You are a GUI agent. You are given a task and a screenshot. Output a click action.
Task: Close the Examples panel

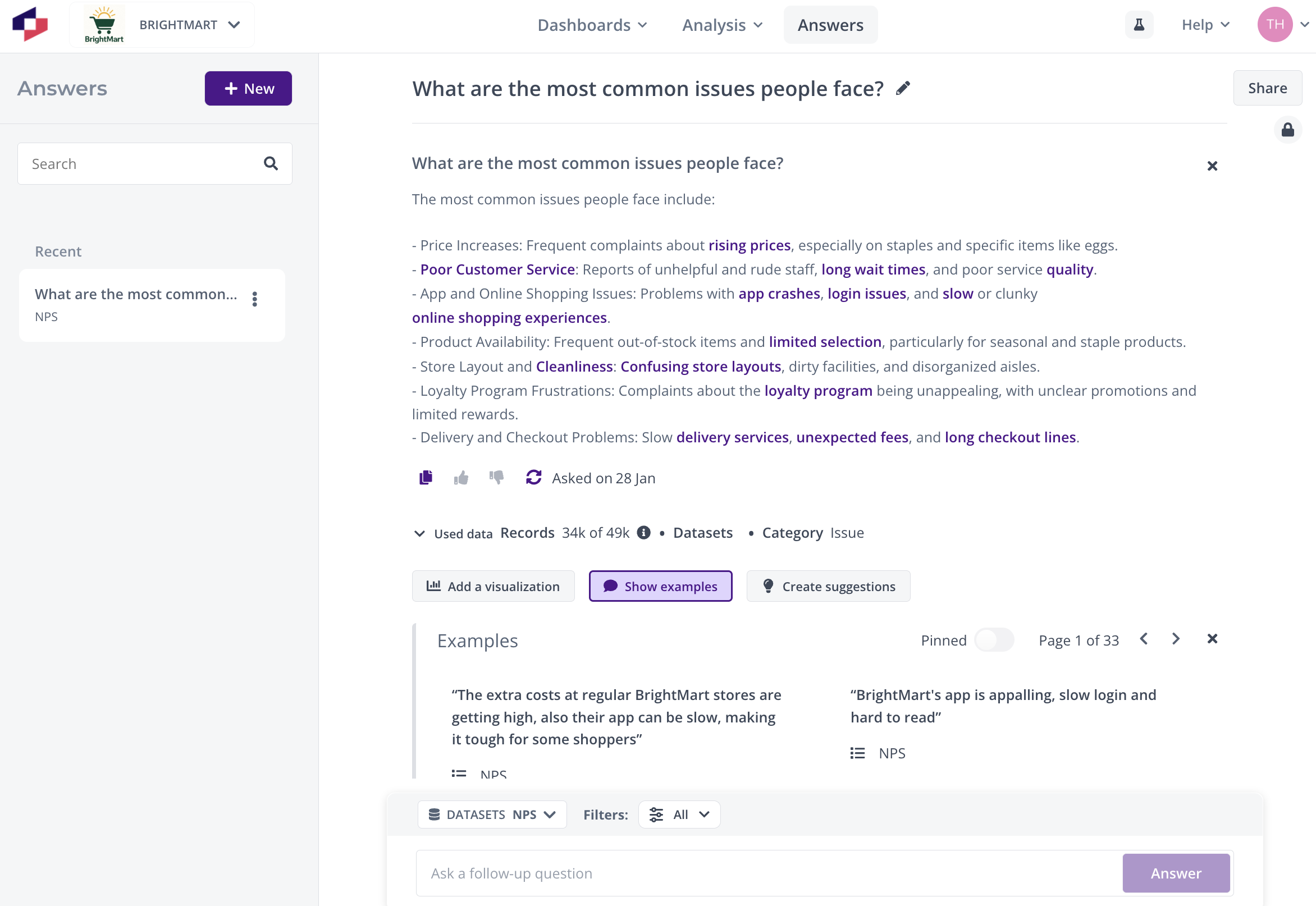click(1212, 639)
